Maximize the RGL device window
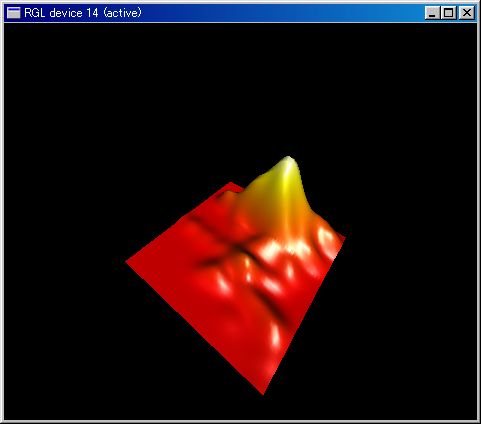Screen dimensions: 482x424 449,13
